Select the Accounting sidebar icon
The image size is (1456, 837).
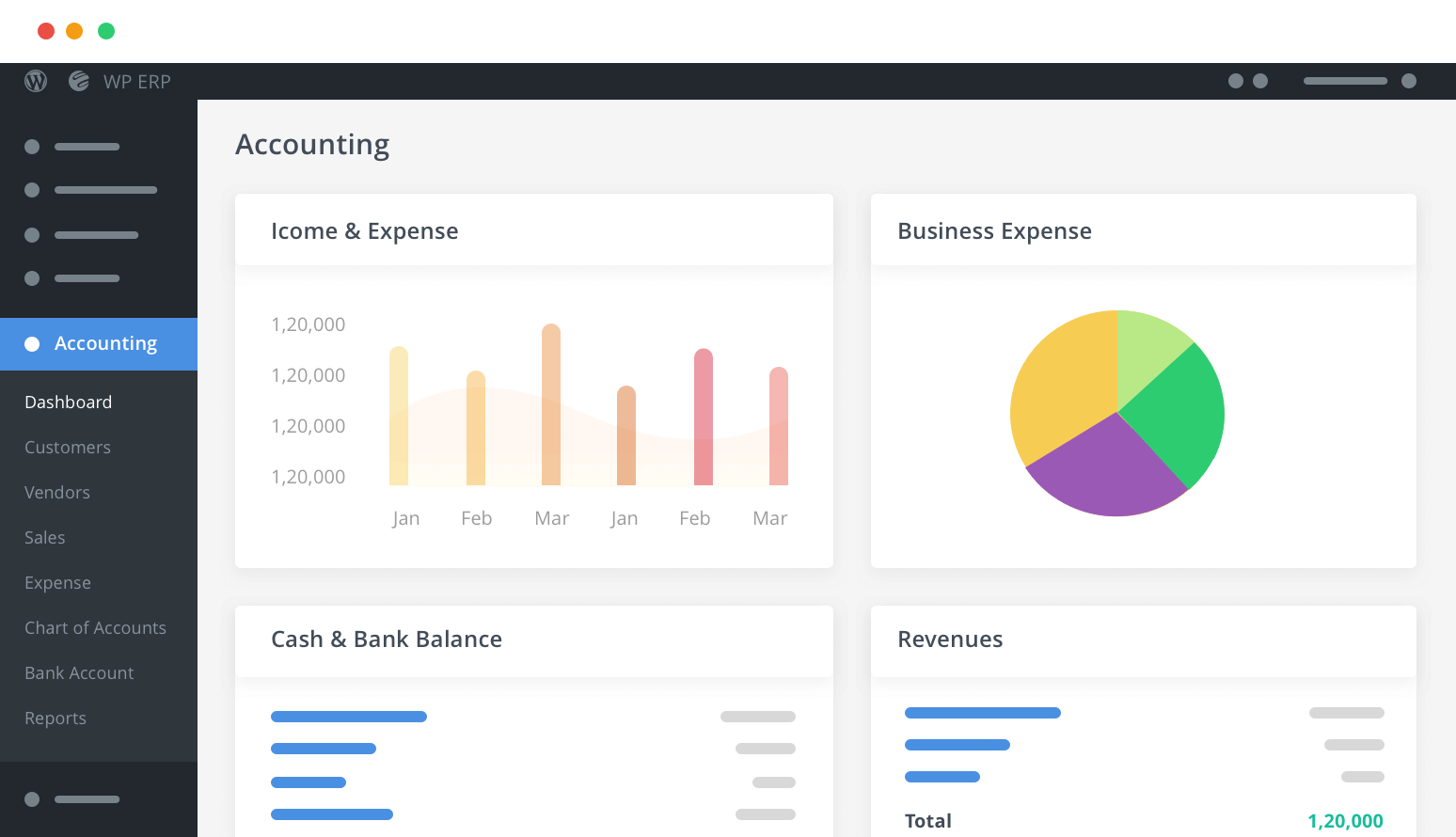click(32, 344)
